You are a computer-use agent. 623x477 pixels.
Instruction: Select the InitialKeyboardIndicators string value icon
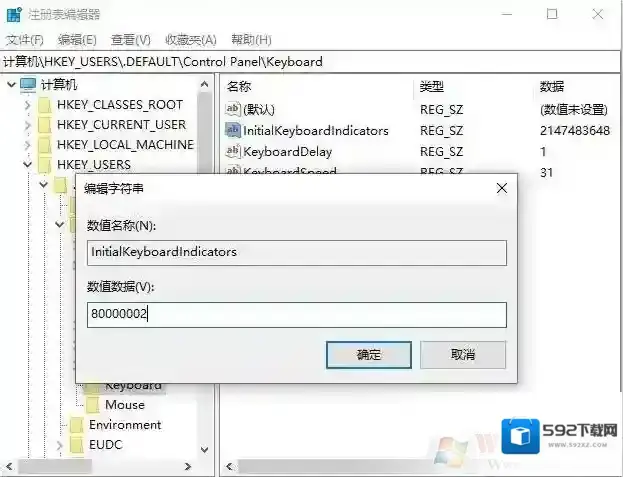tap(233, 130)
